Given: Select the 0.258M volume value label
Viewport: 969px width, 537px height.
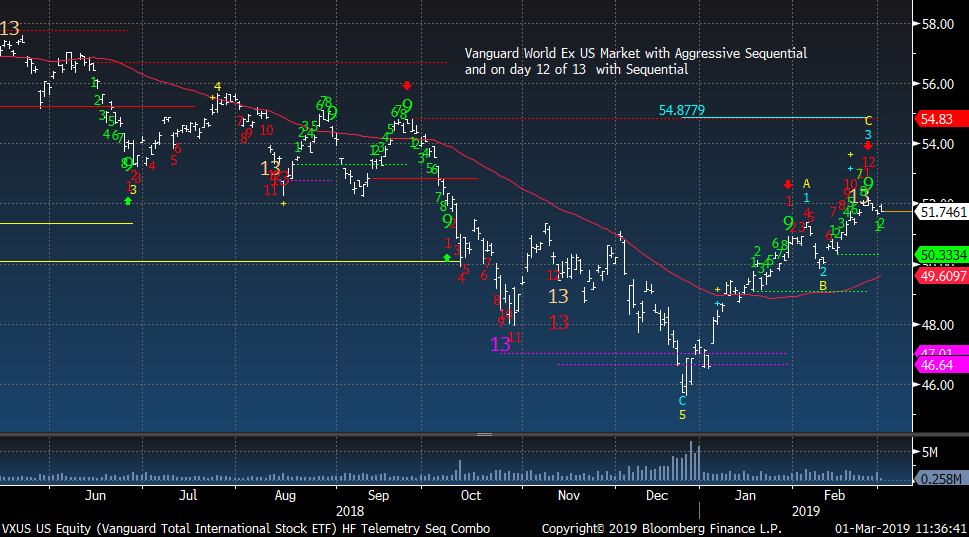Looking at the screenshot, I should (941, 479).
